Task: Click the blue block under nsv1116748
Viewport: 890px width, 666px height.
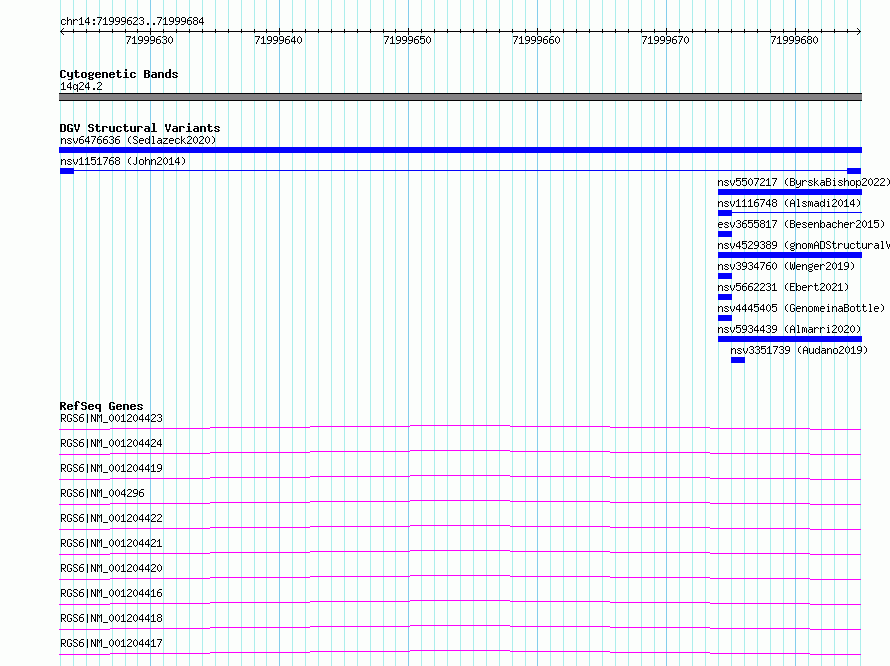Action: click(725, 213)
